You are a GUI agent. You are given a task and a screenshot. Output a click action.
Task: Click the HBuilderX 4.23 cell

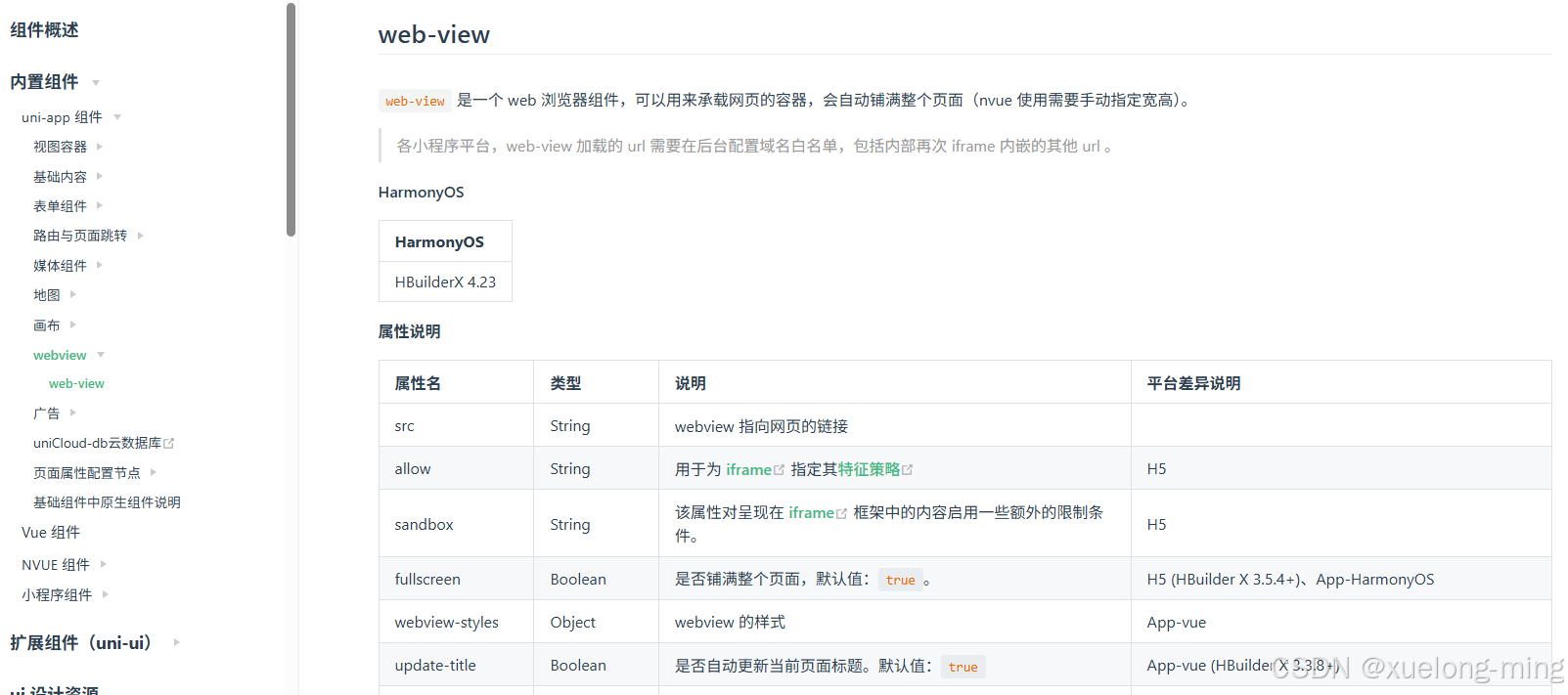(x=445, y=282)
